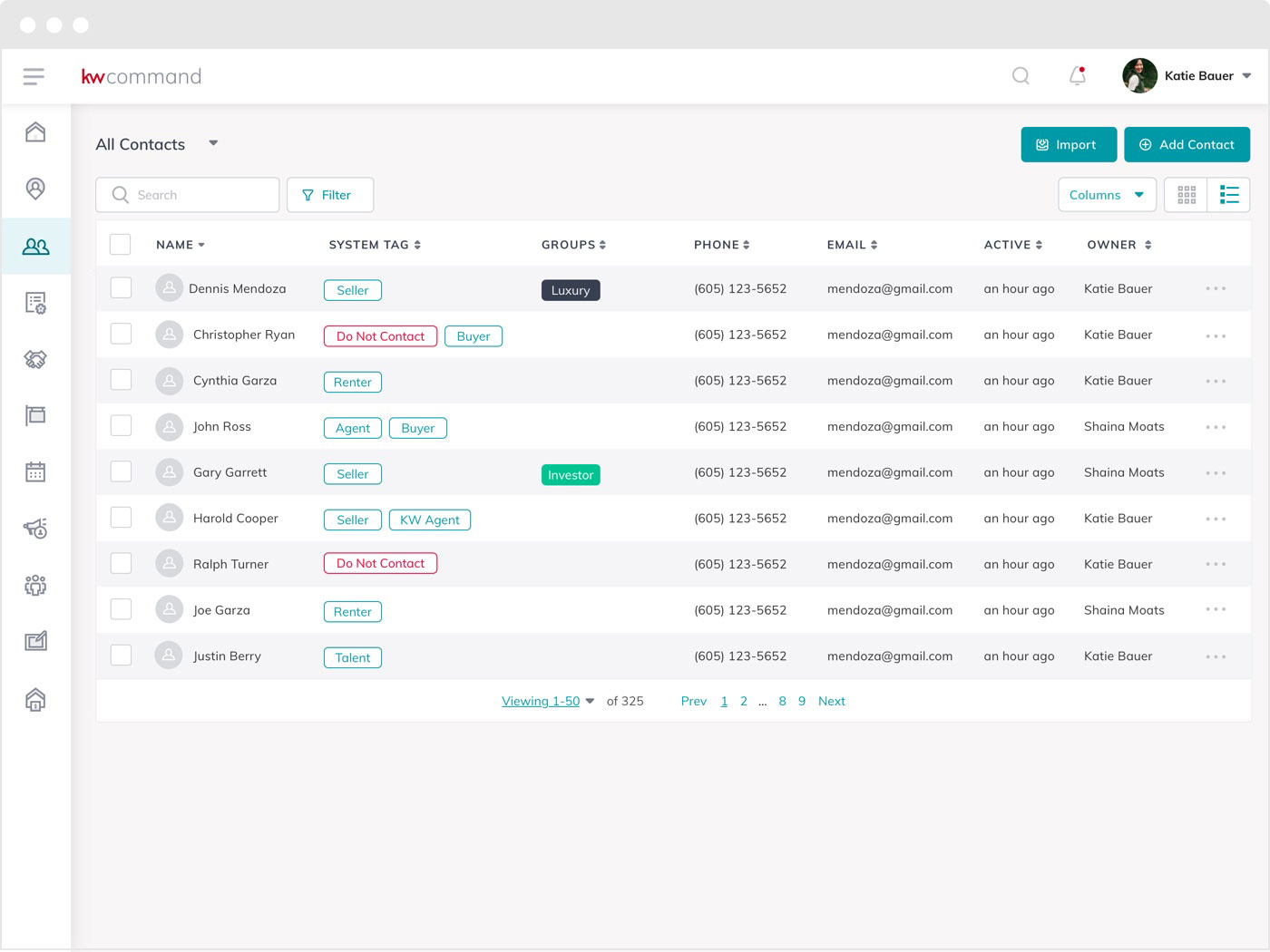The width and height of the screenshot is (1270, 952).
Task: Select Cynthia Garza's row checkbox
Action: click(121, 379)
